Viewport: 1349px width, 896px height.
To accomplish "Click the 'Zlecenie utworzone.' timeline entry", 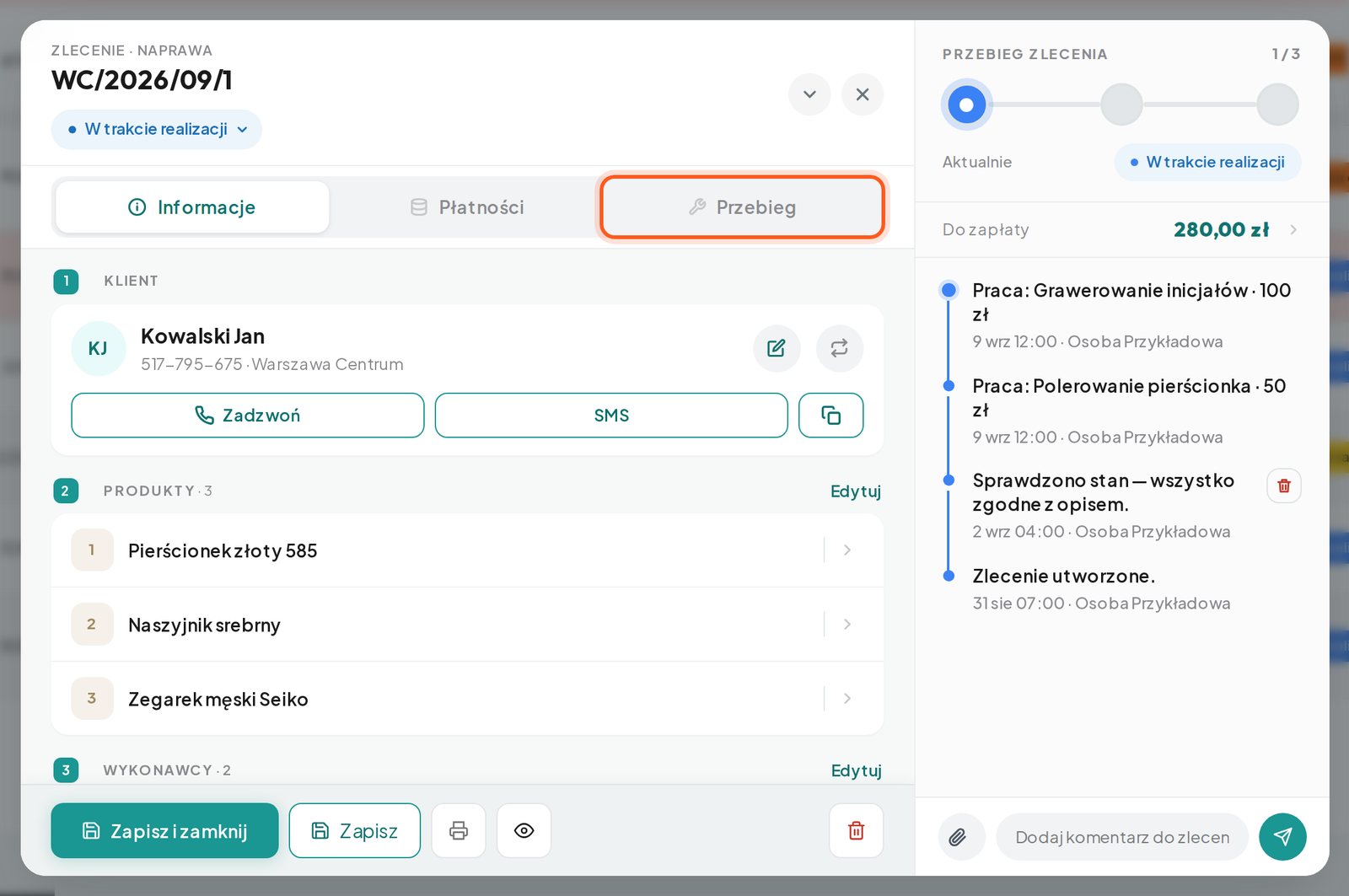I will pos(1101,589).
